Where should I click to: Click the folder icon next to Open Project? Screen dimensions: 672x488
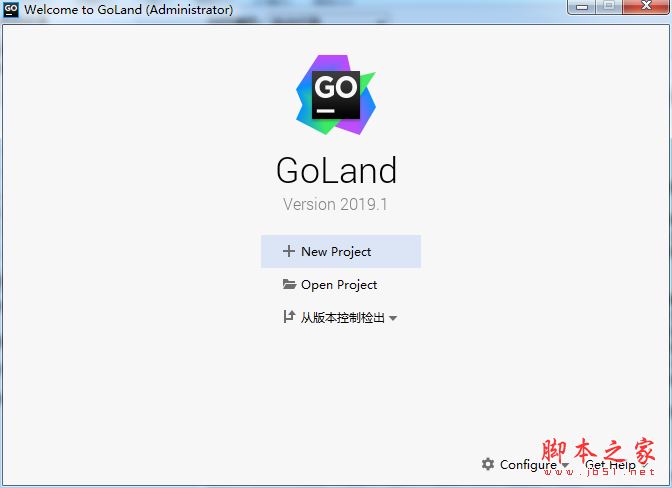point(289,284)
